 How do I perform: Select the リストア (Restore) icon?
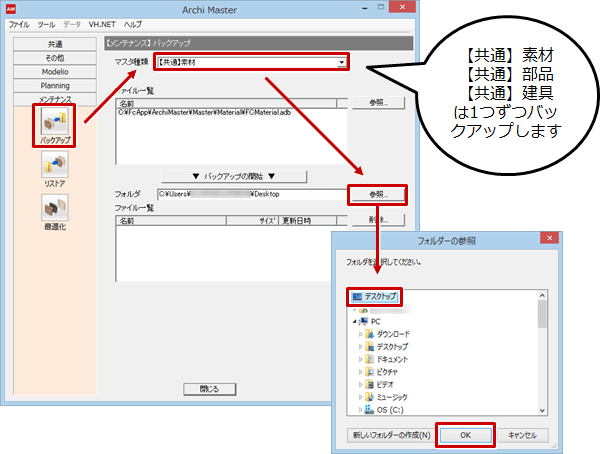coord(54,168)
